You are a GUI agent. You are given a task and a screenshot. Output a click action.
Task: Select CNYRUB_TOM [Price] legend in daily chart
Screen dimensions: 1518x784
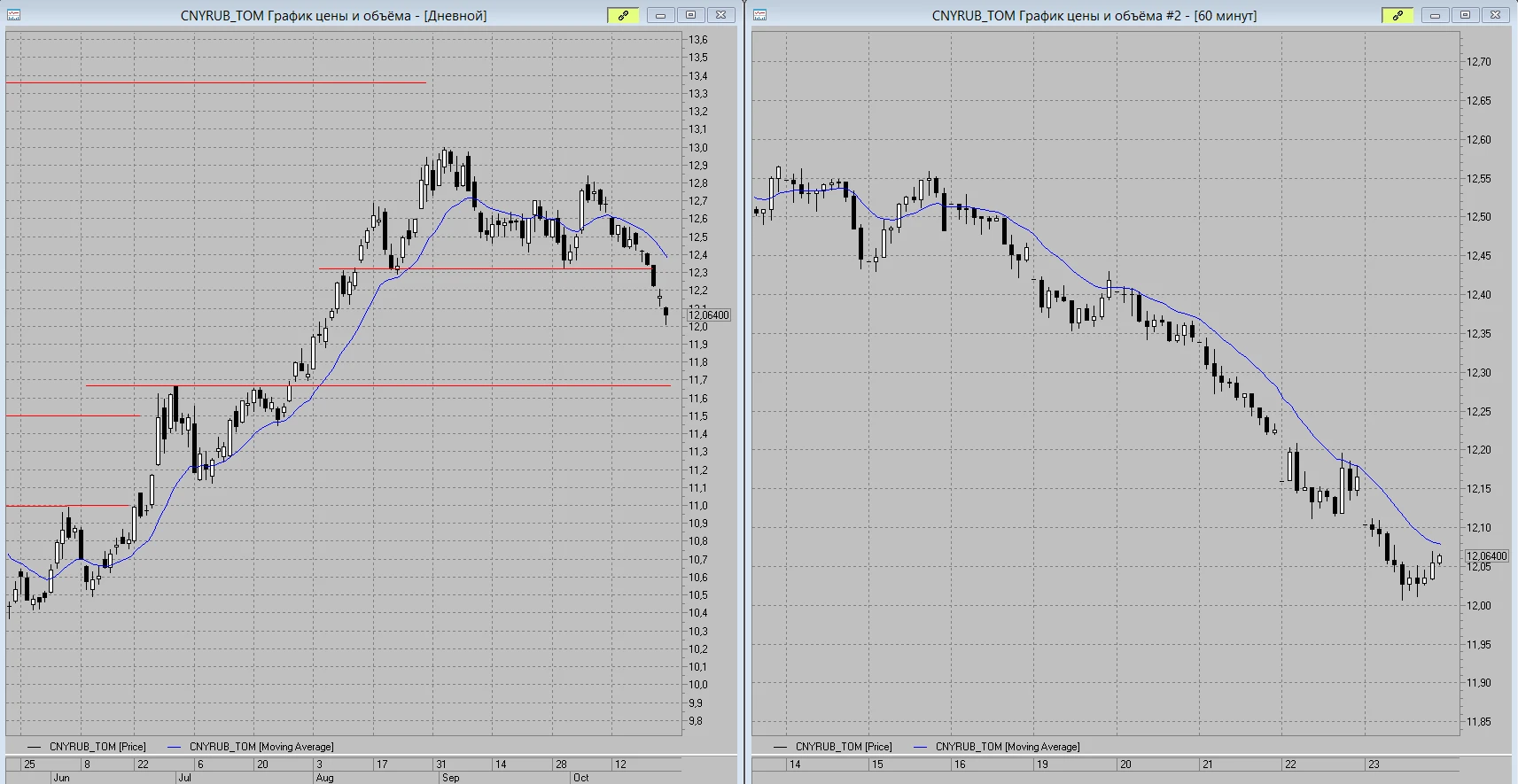click(97, 747)
